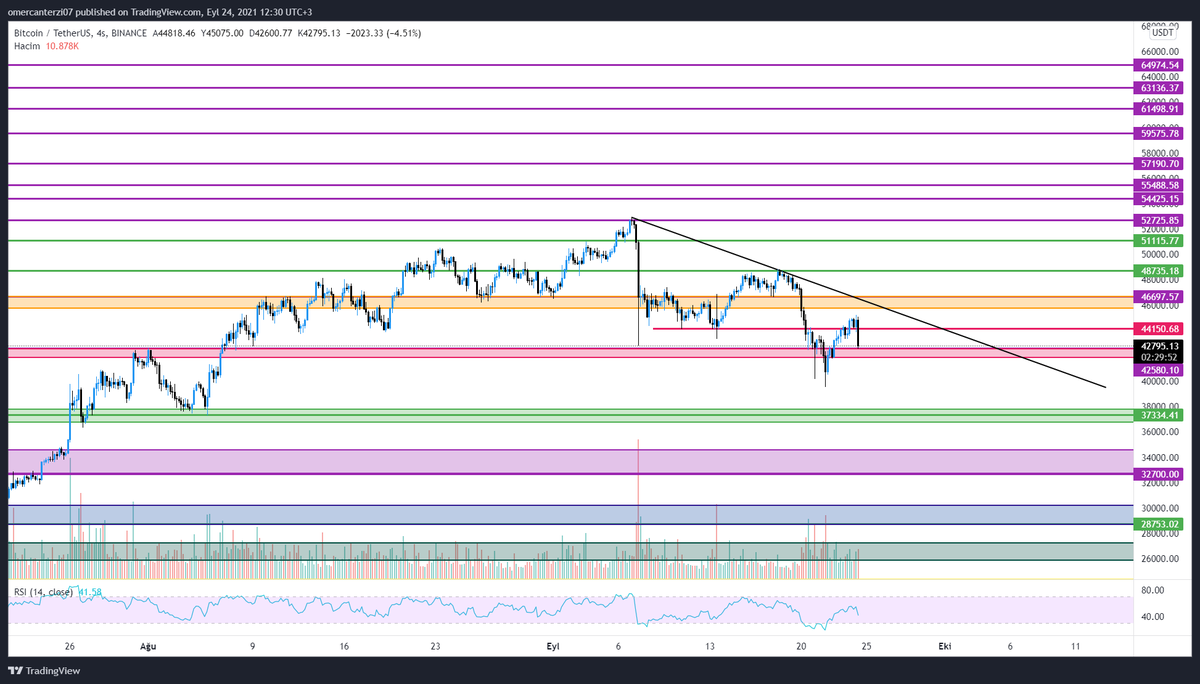Click the orange 46697.57 price label
The width and height of the screenshot is (1200, 684).
coord(1159,297)
